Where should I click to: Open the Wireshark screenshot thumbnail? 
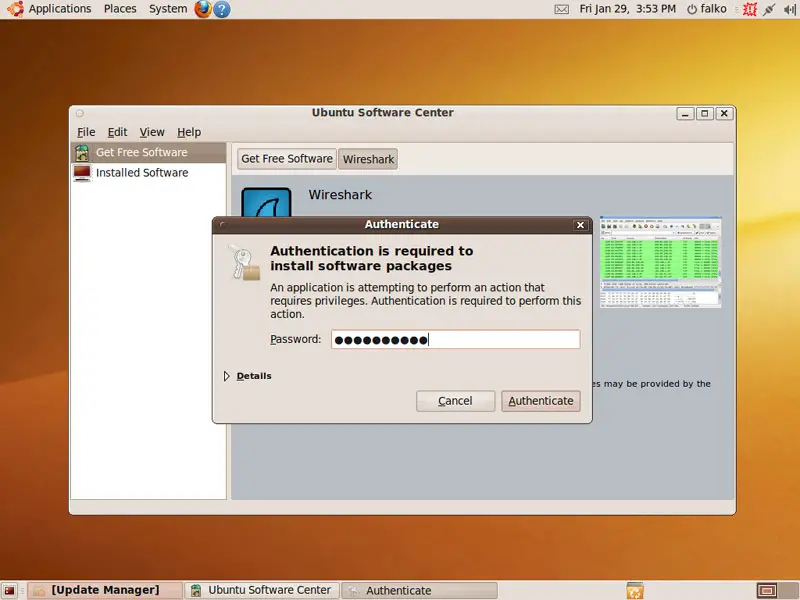(661, 262)
